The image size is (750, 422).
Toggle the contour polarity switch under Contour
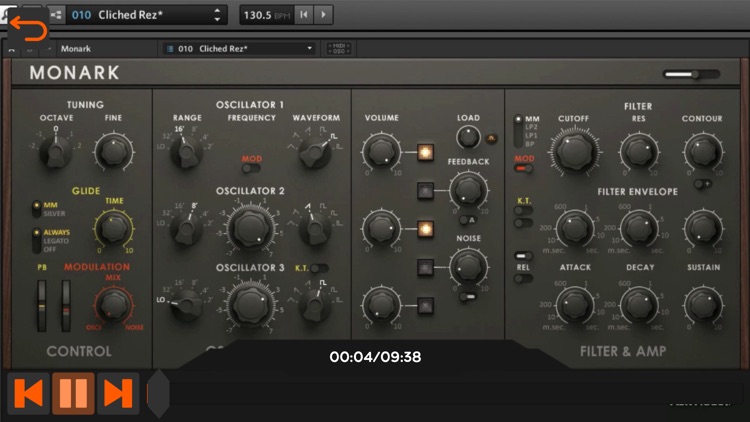(703, 184)
